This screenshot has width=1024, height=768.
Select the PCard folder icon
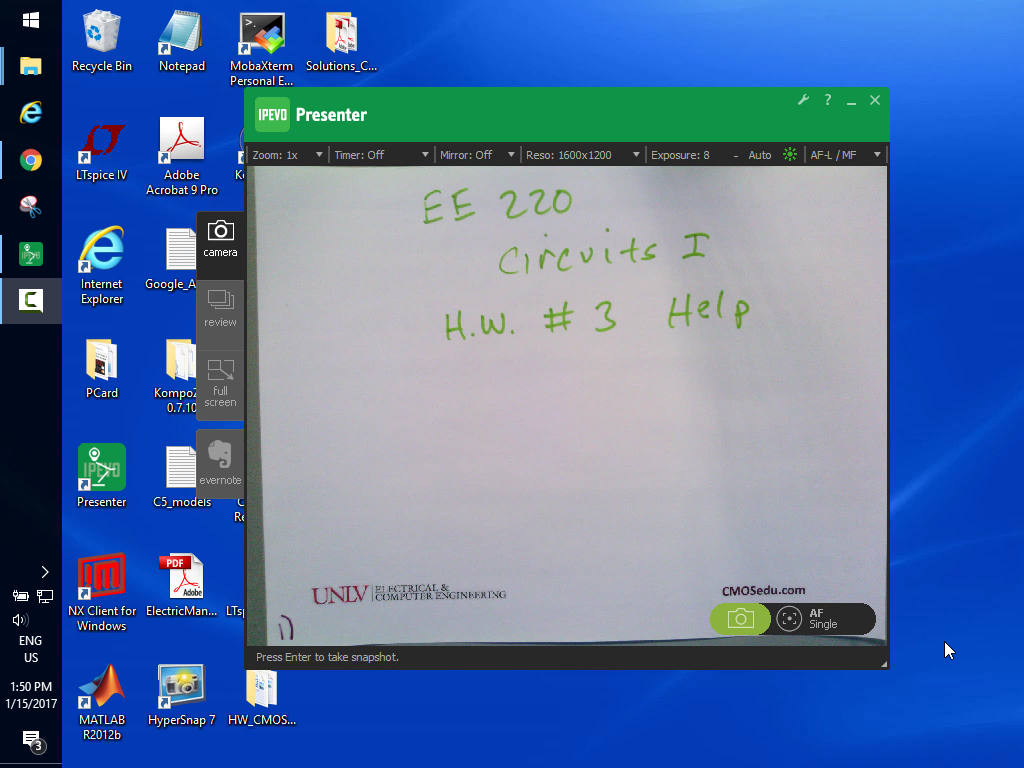point(102,369)
